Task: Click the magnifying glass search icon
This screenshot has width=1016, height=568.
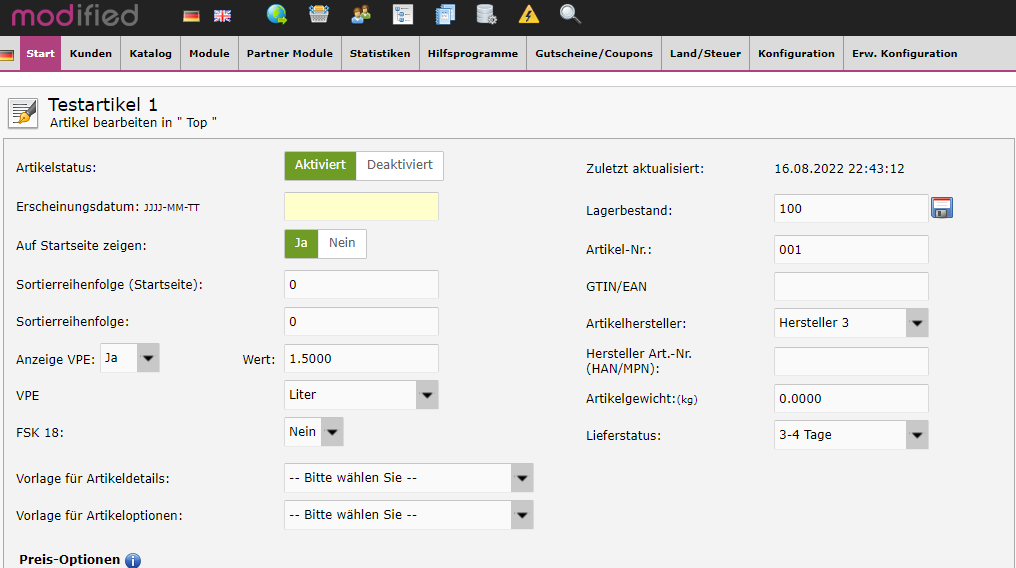Action: click(570, 14)
